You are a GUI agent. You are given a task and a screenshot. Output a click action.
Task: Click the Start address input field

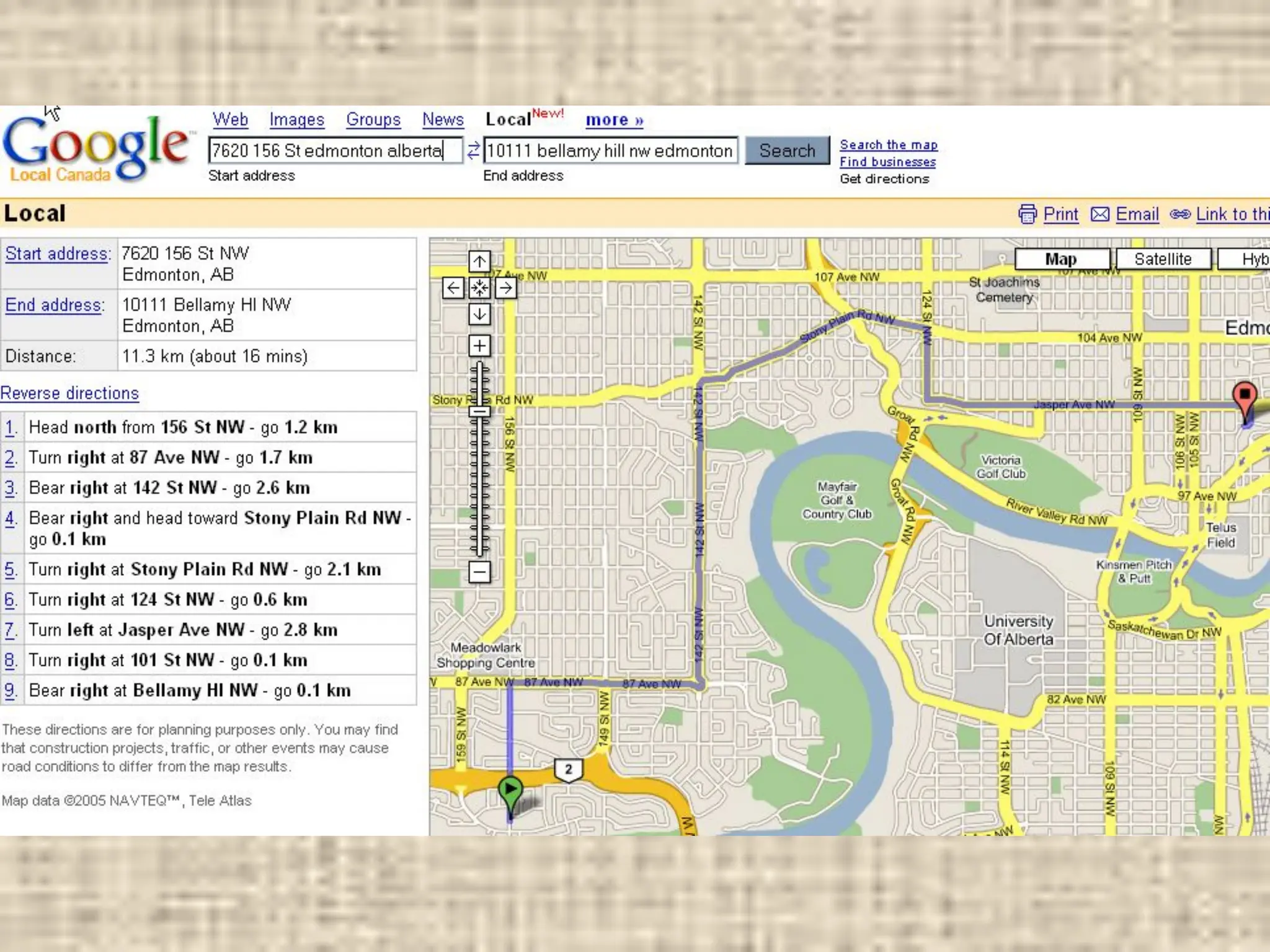pyautogui.click(x=335, y=151)
